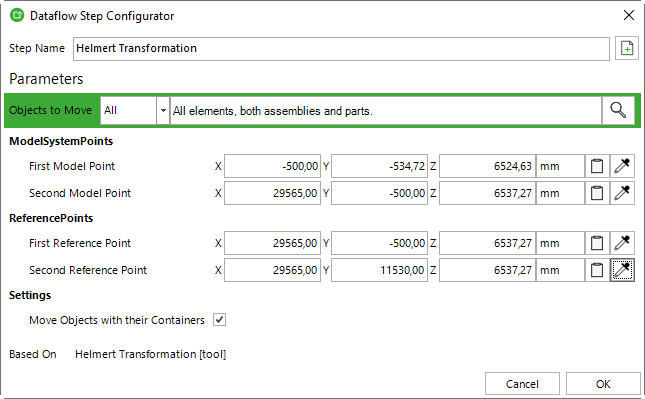
Task: Select the All value in Objects combo box
Action: click(x=128, y=110)
